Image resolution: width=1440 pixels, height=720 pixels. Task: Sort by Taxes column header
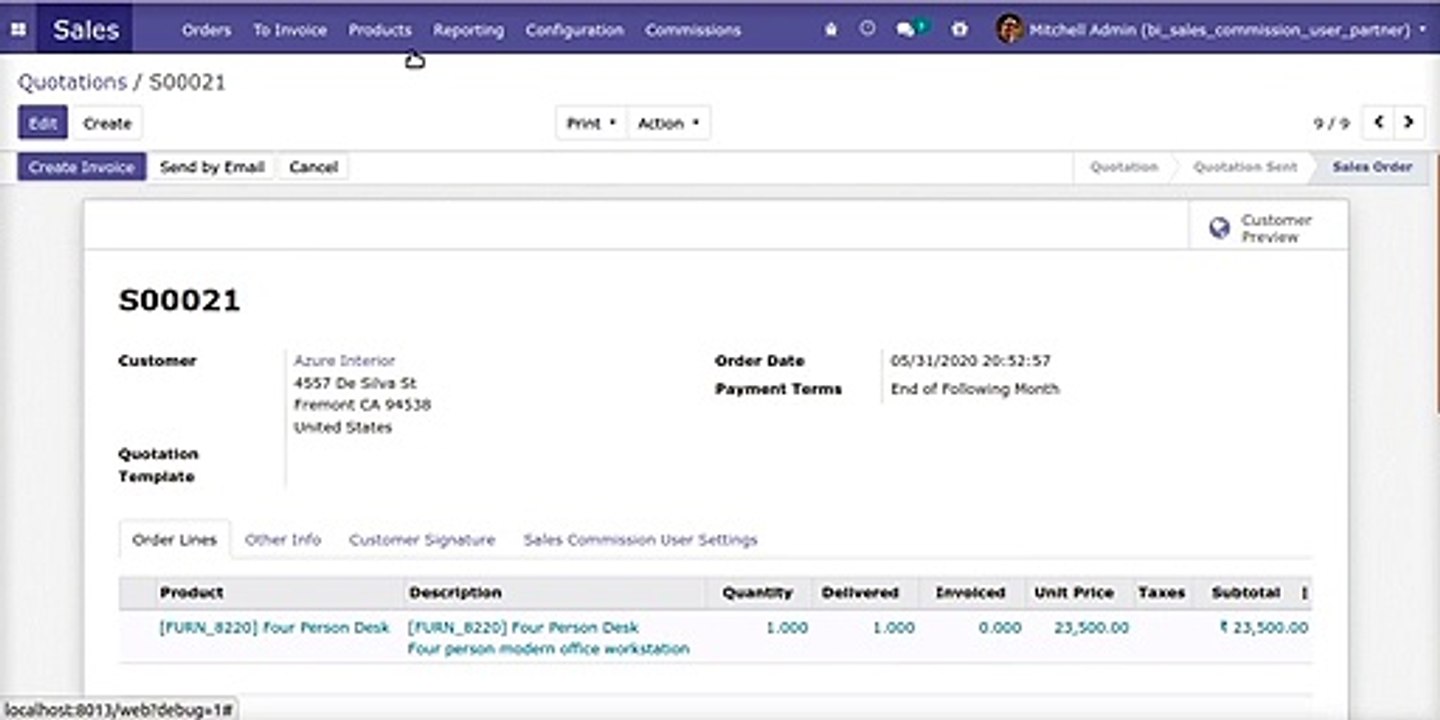tap(1161, 592)
